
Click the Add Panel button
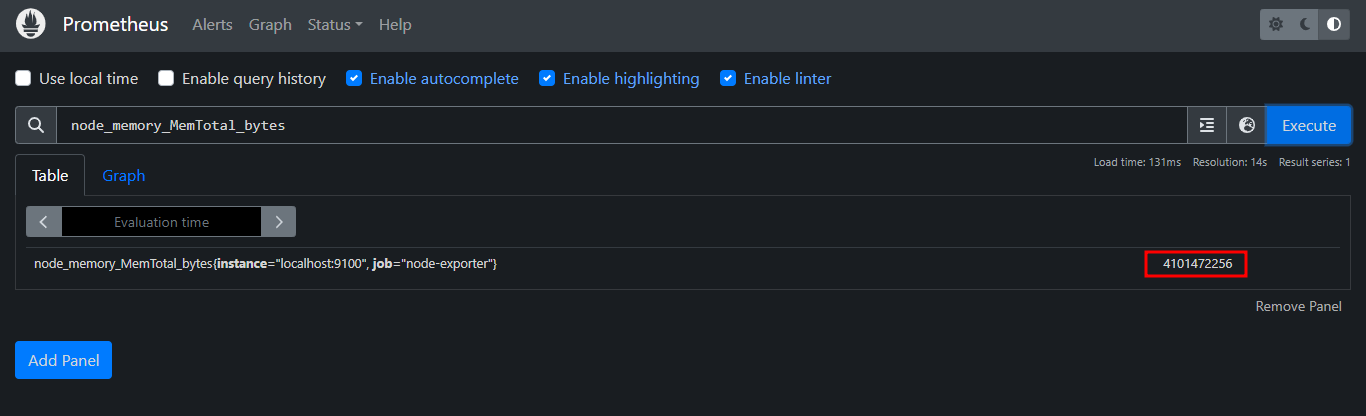click(63, 360)
